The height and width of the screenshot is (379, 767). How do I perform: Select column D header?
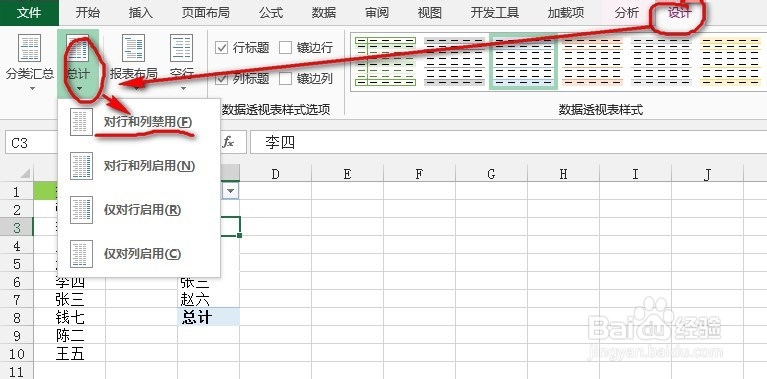pyautogui.click(x=275, y=174)
